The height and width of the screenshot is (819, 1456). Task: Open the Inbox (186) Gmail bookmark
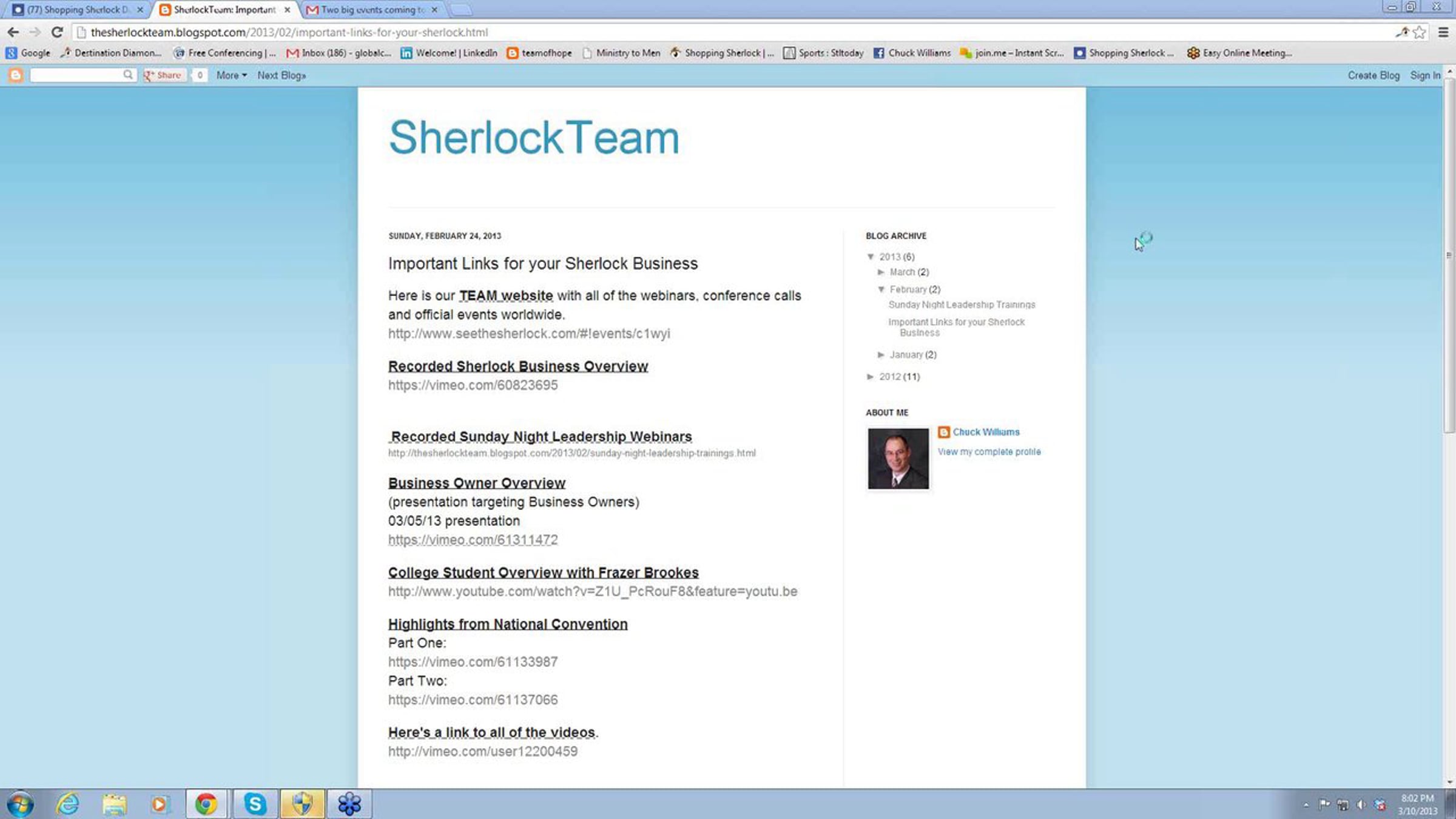pyautogui.click(x=339, y=53)
